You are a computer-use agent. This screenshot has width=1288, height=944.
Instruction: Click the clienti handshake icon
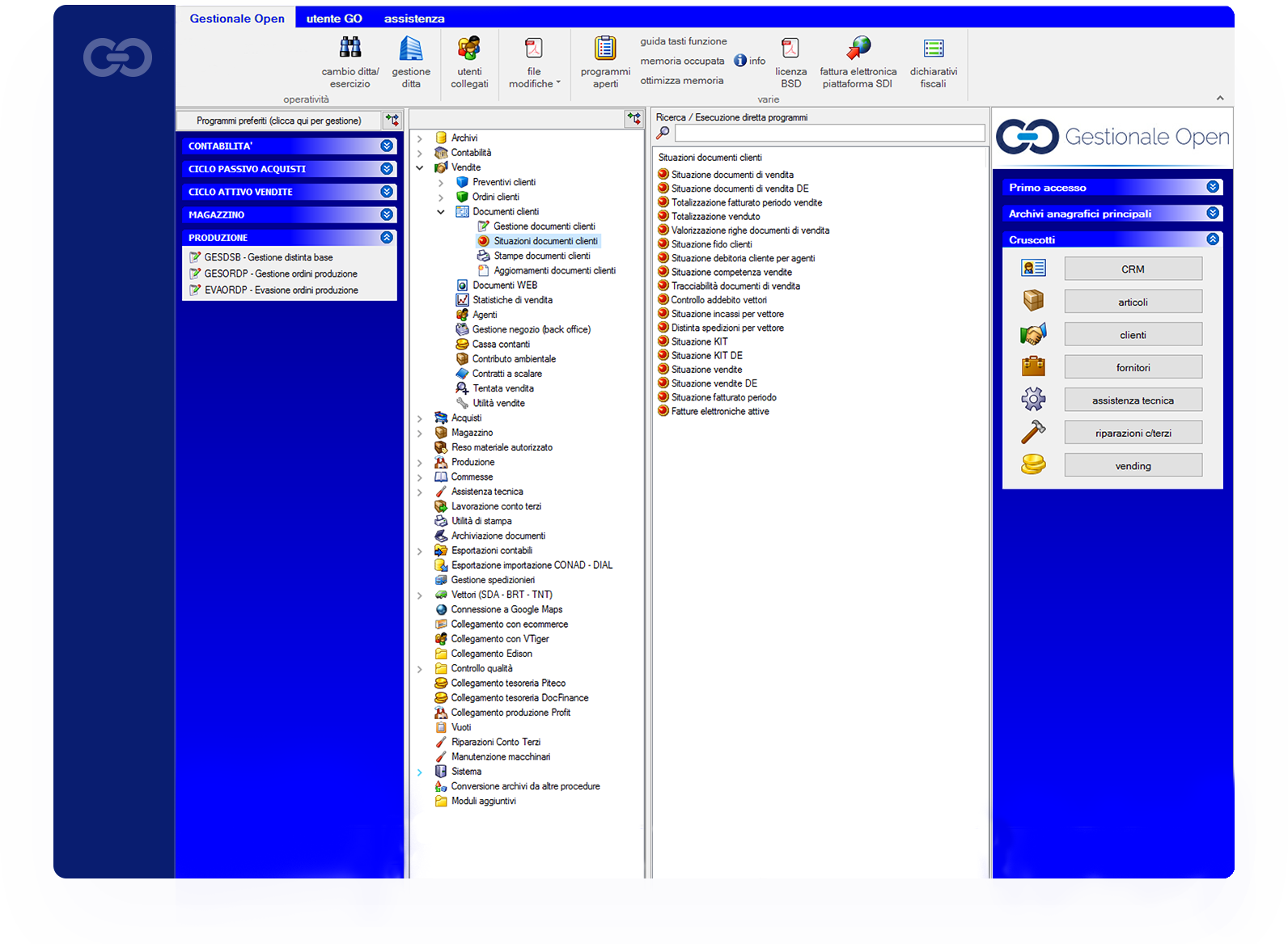tap(1033, 333)
